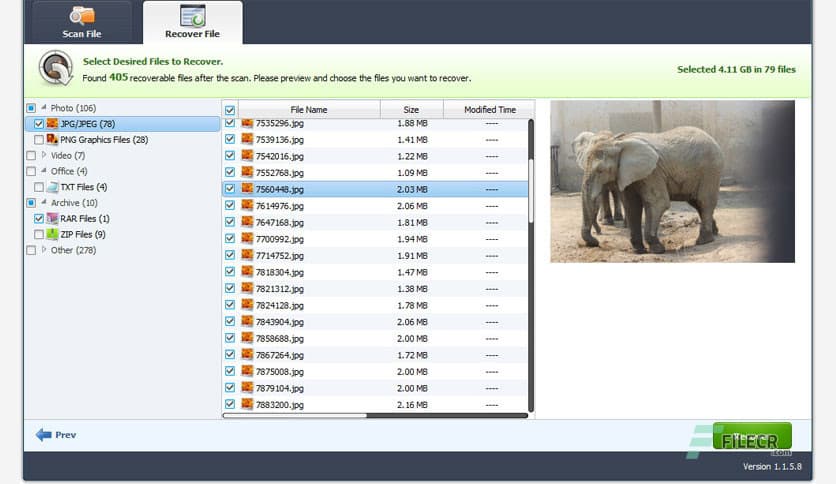Click file icon of 7539136.jpg

coord(247,139)
